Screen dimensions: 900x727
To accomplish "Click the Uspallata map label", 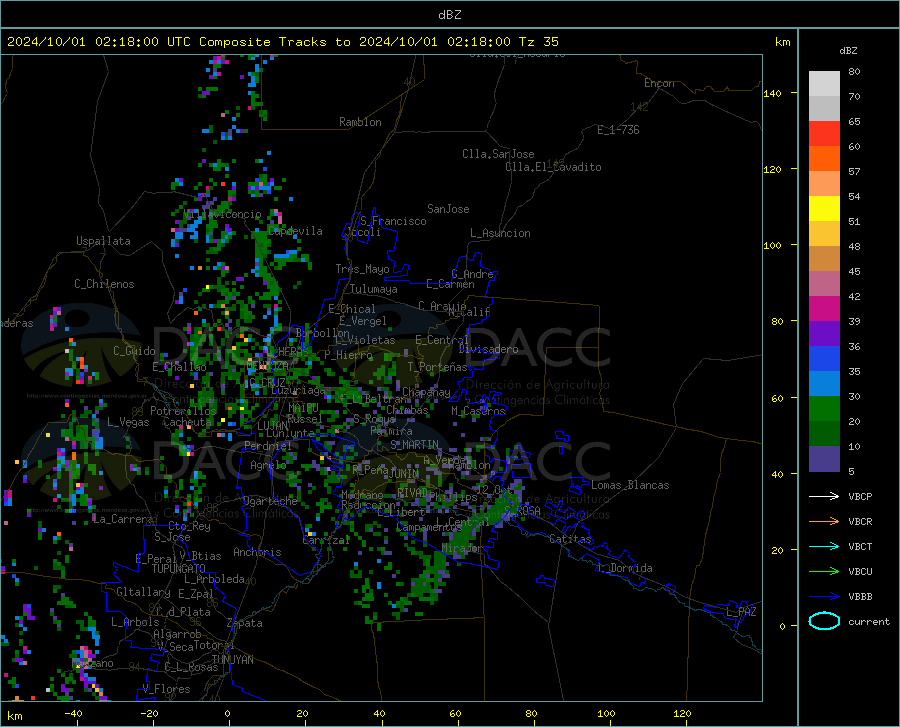I will click(x=103, y=241).
